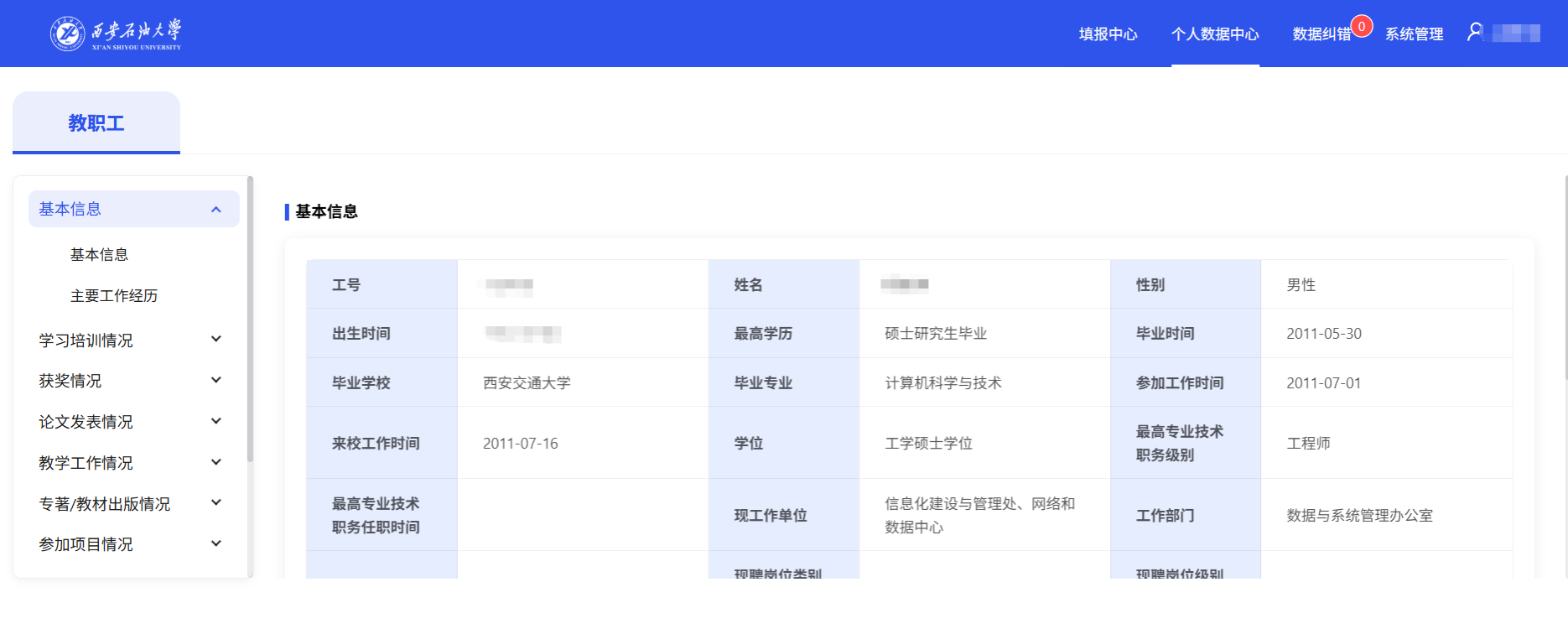This screenshot has height=629, width=1568.
Task: Click the user profile icon
Action: click(1475, 33)
